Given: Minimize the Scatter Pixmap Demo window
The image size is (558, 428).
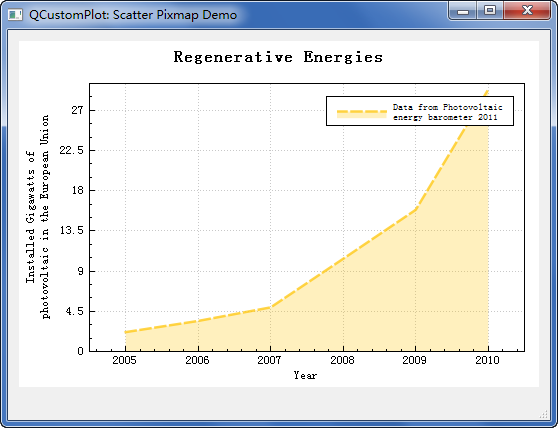Looking at the screenshot, I should (x=463, y=11).
